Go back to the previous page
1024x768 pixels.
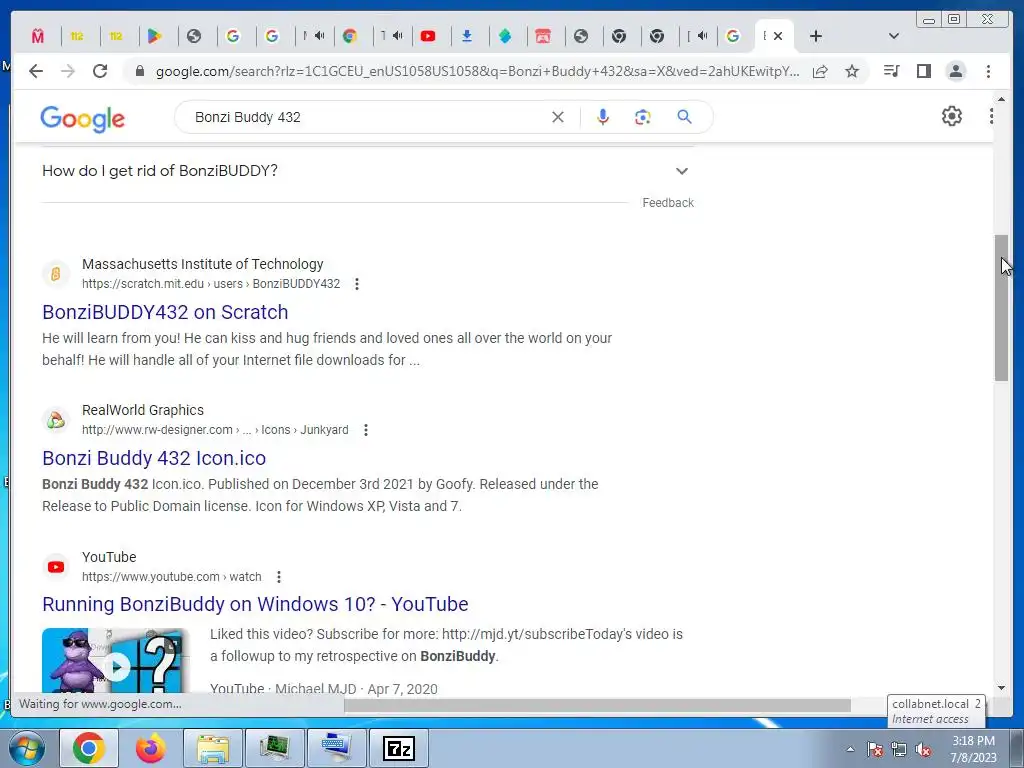coord(36,71)
